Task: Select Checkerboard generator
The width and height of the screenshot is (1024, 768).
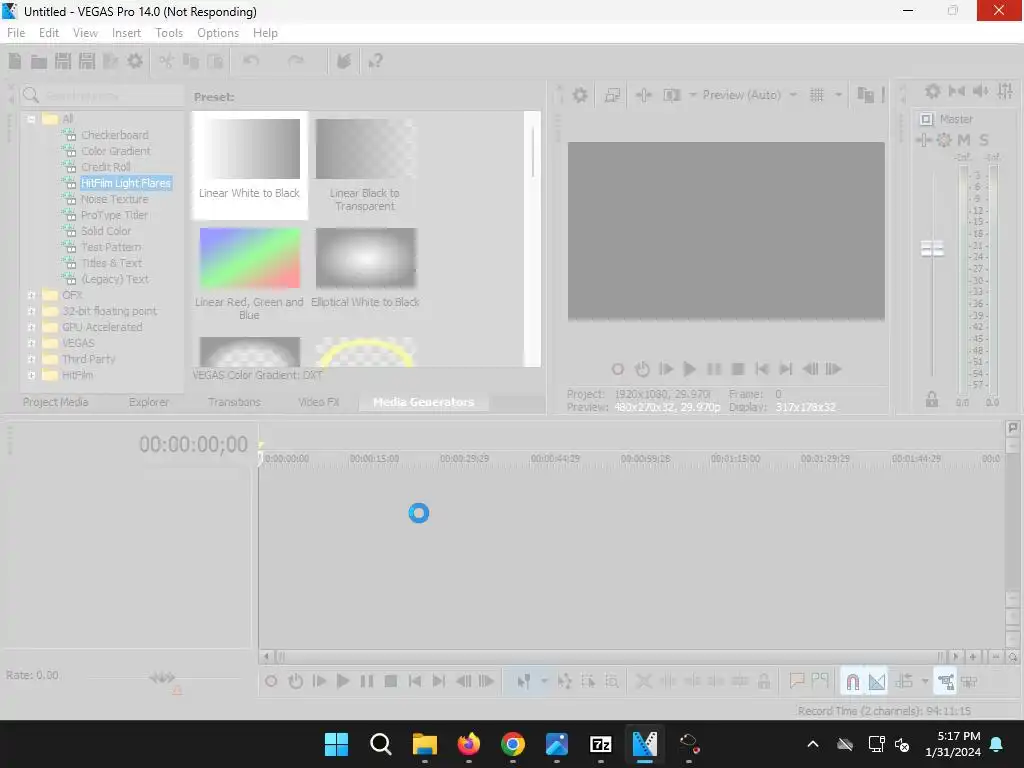Action: 114,135
